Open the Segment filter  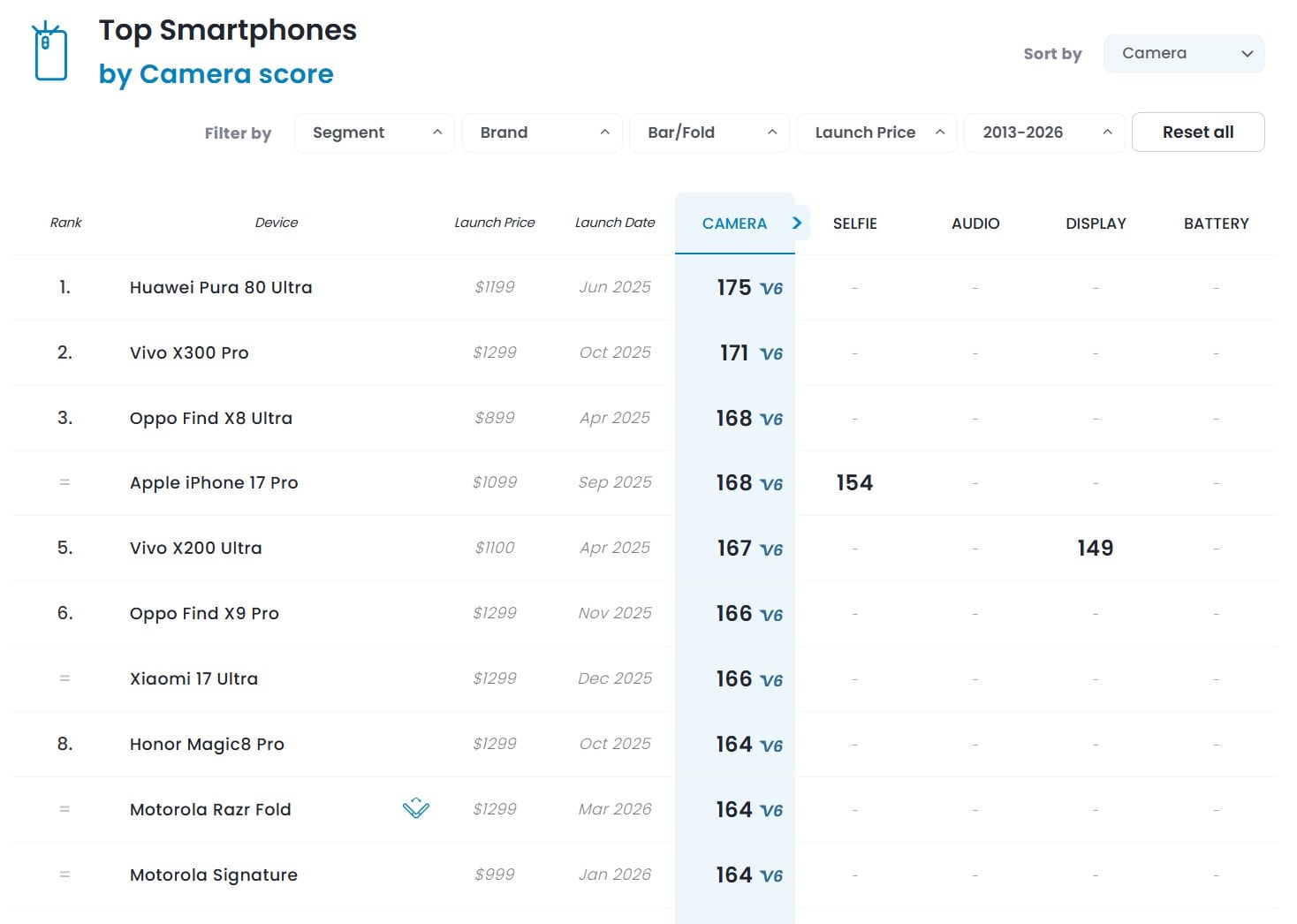374,133
